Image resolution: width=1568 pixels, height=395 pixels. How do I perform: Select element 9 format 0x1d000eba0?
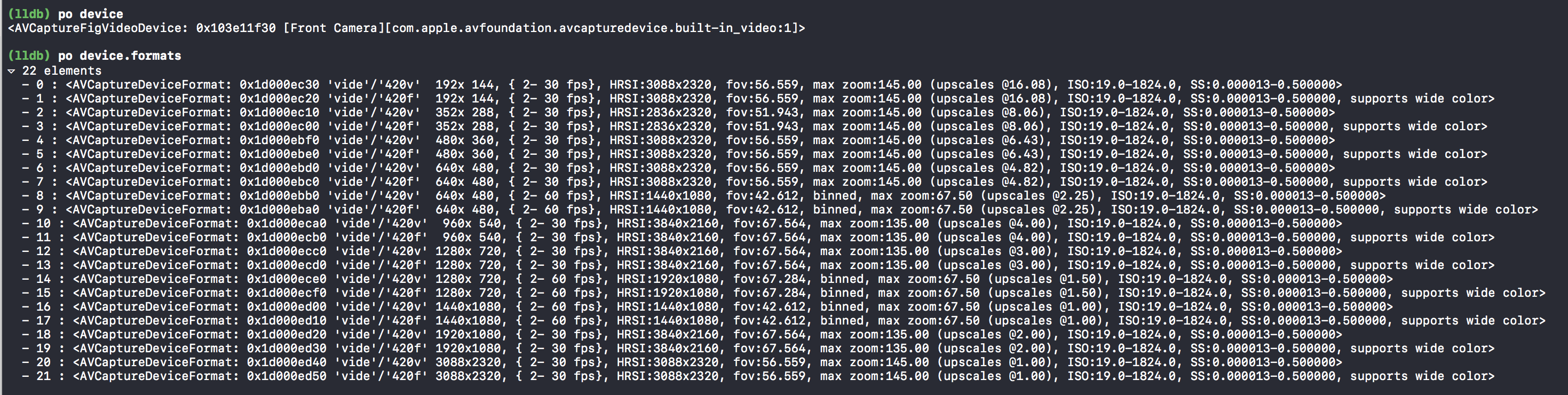click(x=780, y=210)
